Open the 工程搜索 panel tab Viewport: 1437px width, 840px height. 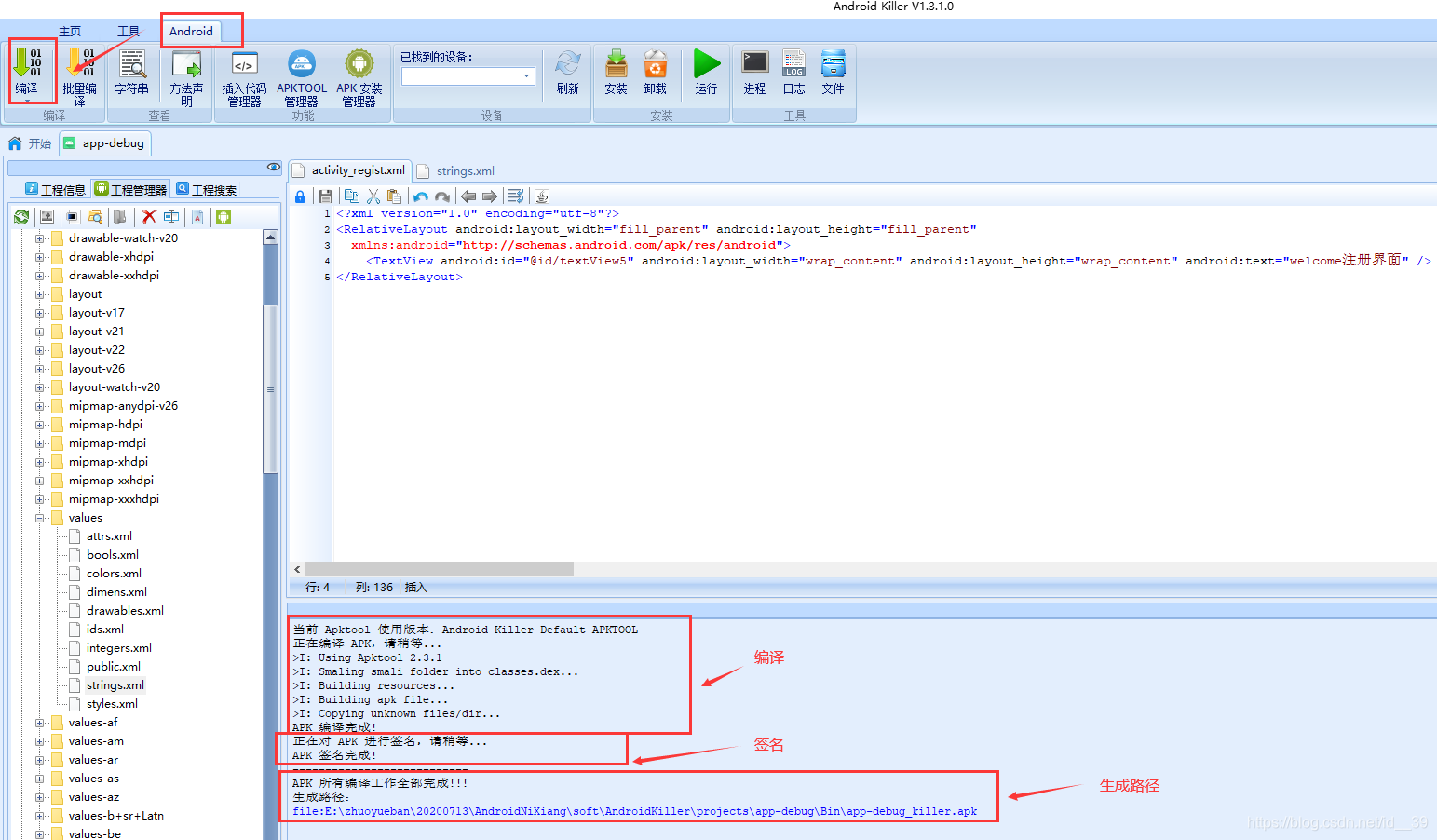pos(206,189)
